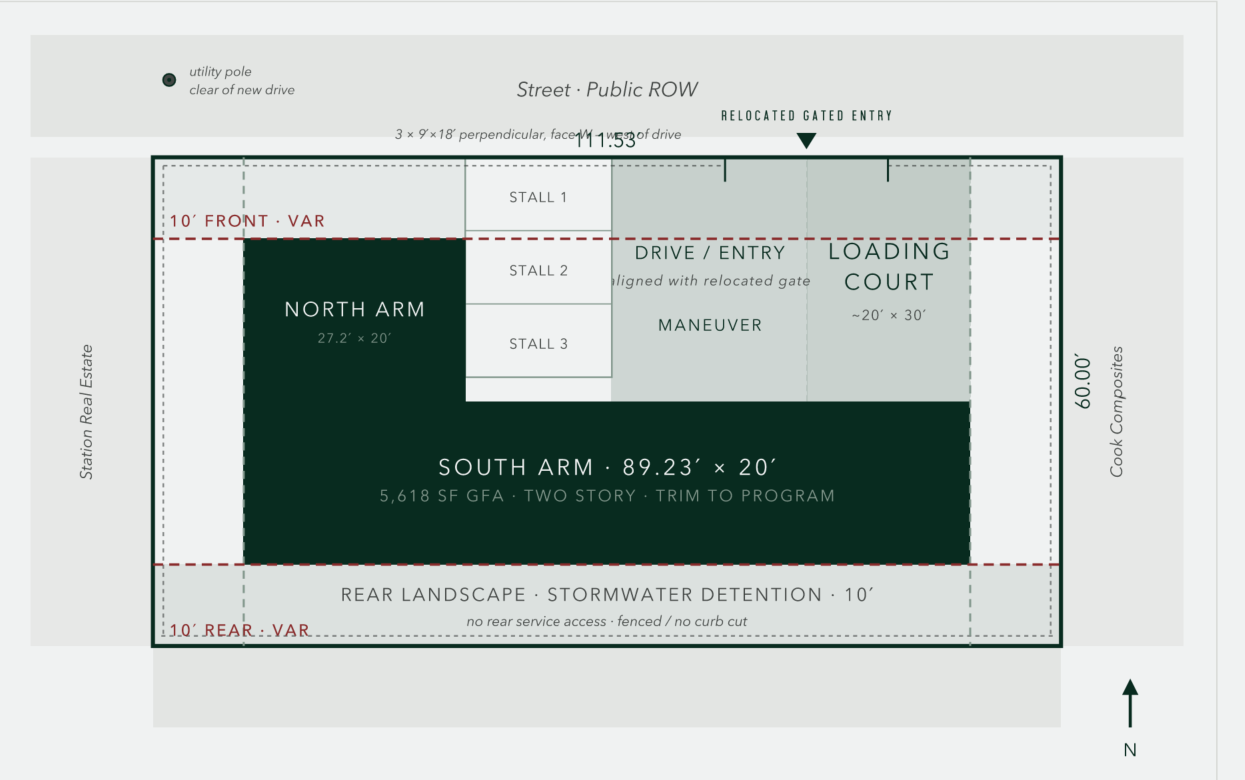Viewport: 1245px width, 780px height.
Task: Click the Drive / Entry label
Action: pos(710,254)
